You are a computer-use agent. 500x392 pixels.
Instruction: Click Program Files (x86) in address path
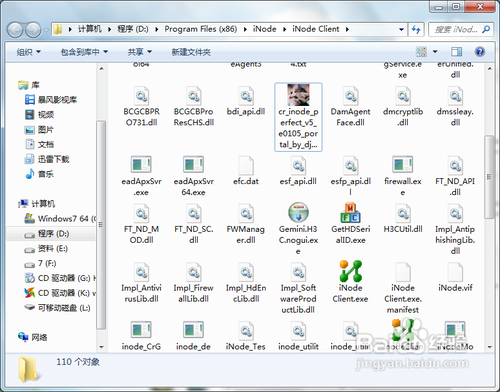pyautogui.click(x=201, y=29)
